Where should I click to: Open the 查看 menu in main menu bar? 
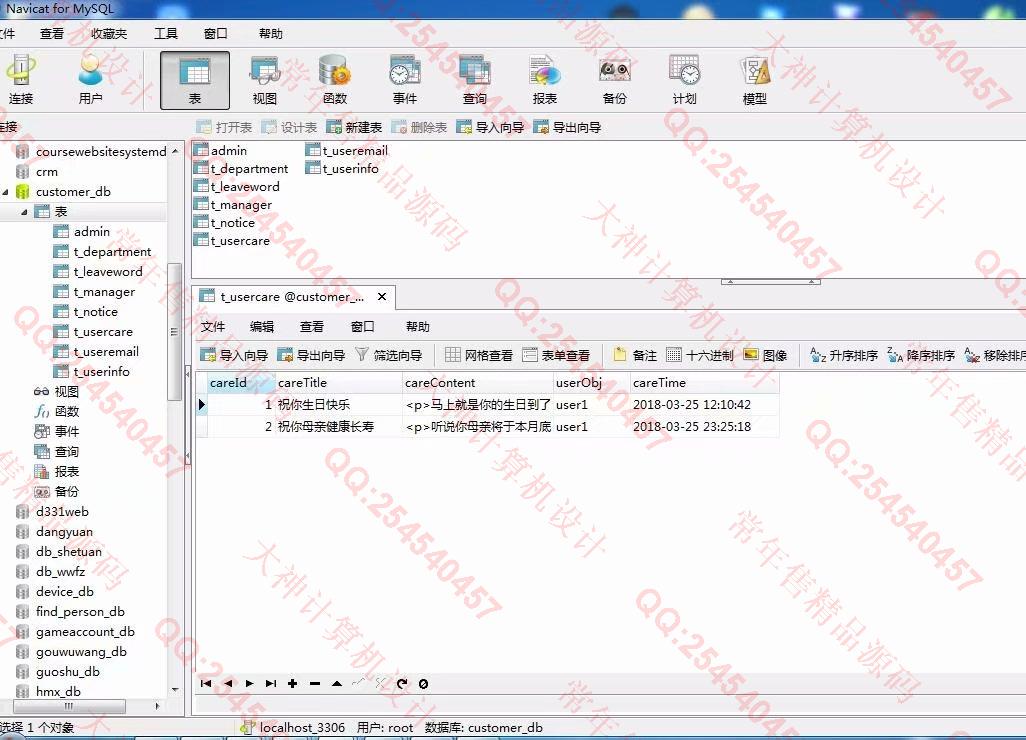click(x=52, y=33)
